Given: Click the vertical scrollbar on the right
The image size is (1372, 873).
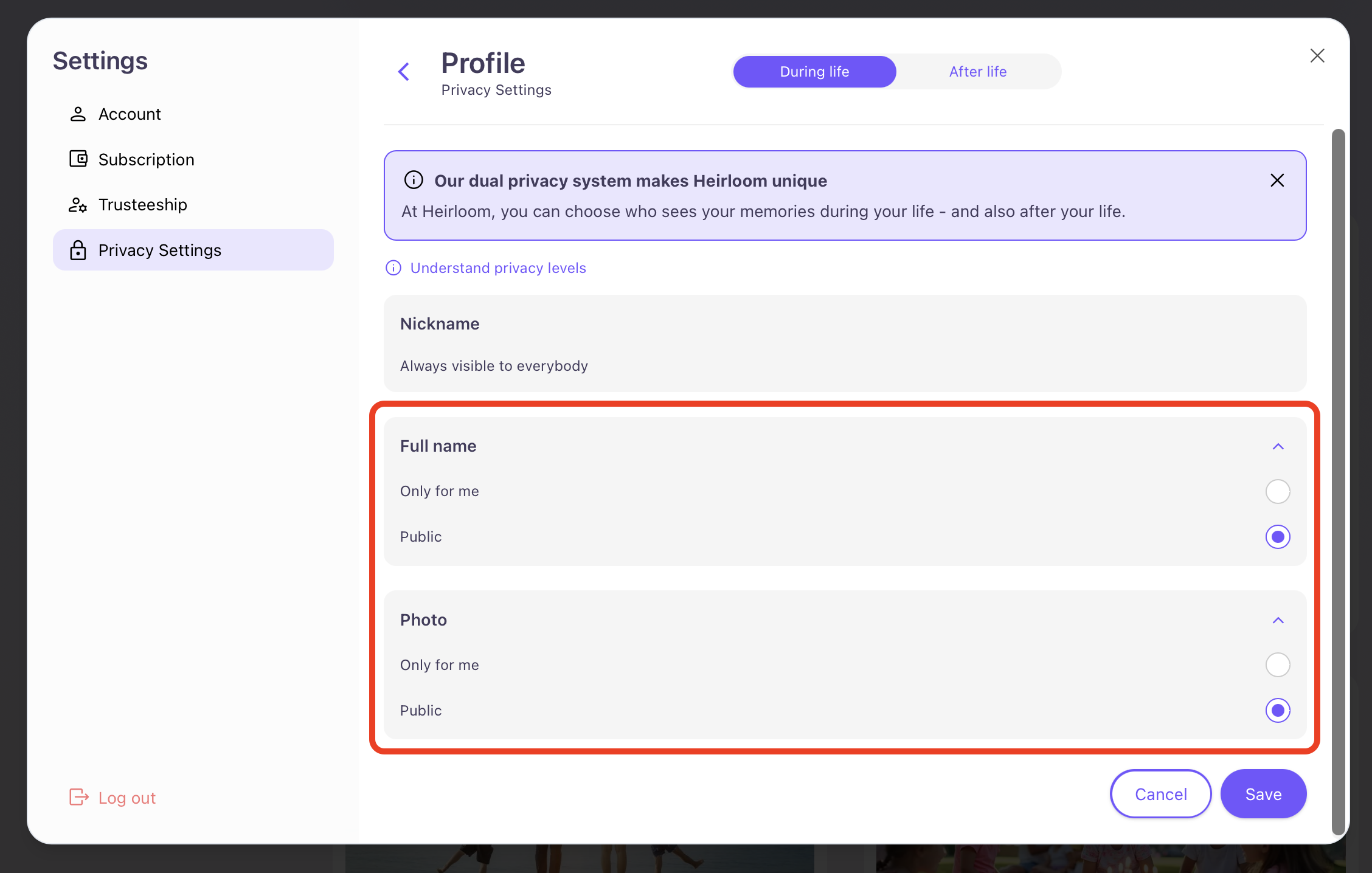Looking at the screenshot, I should (1338, 480).
